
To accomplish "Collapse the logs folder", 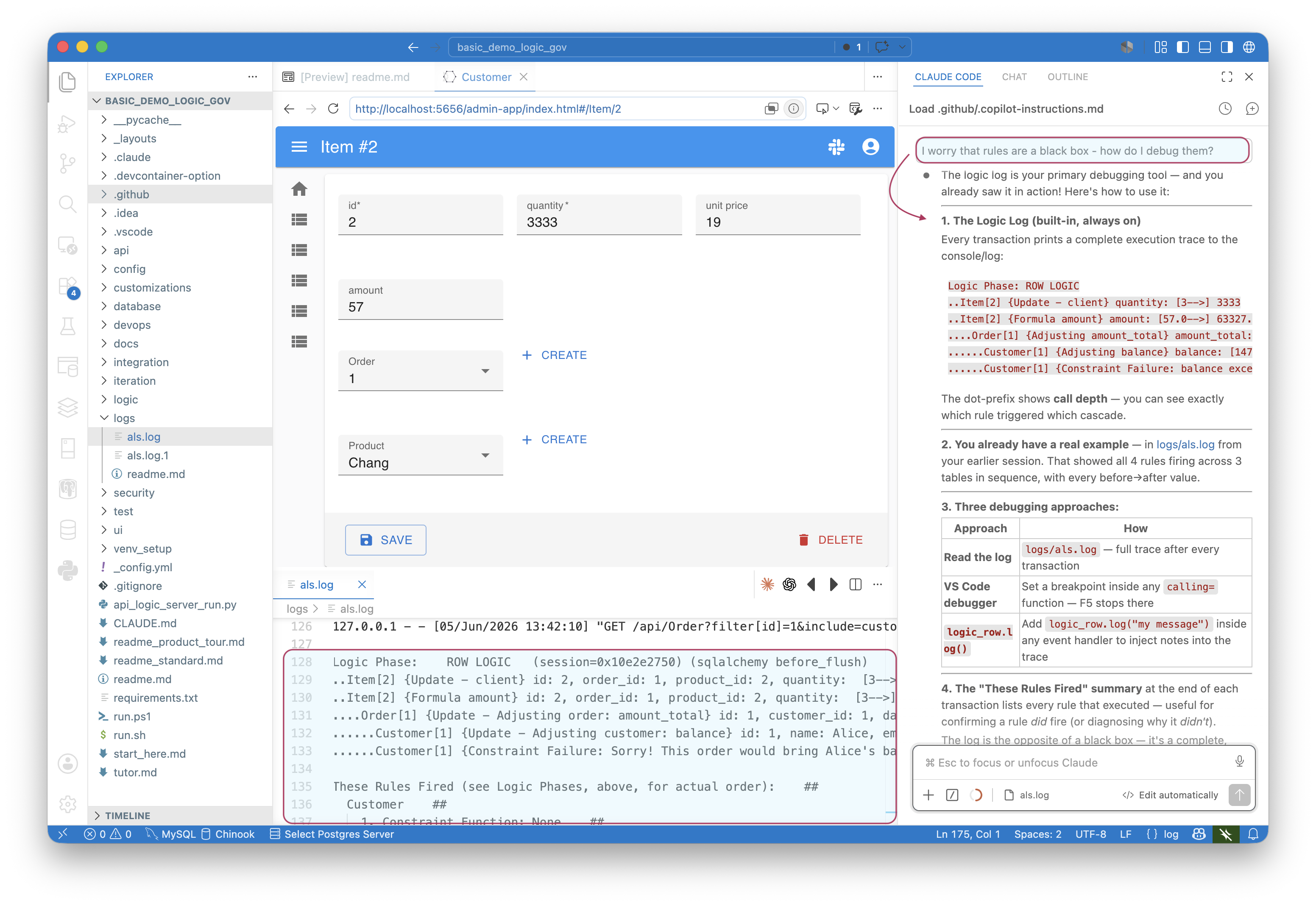I will 181,418.
